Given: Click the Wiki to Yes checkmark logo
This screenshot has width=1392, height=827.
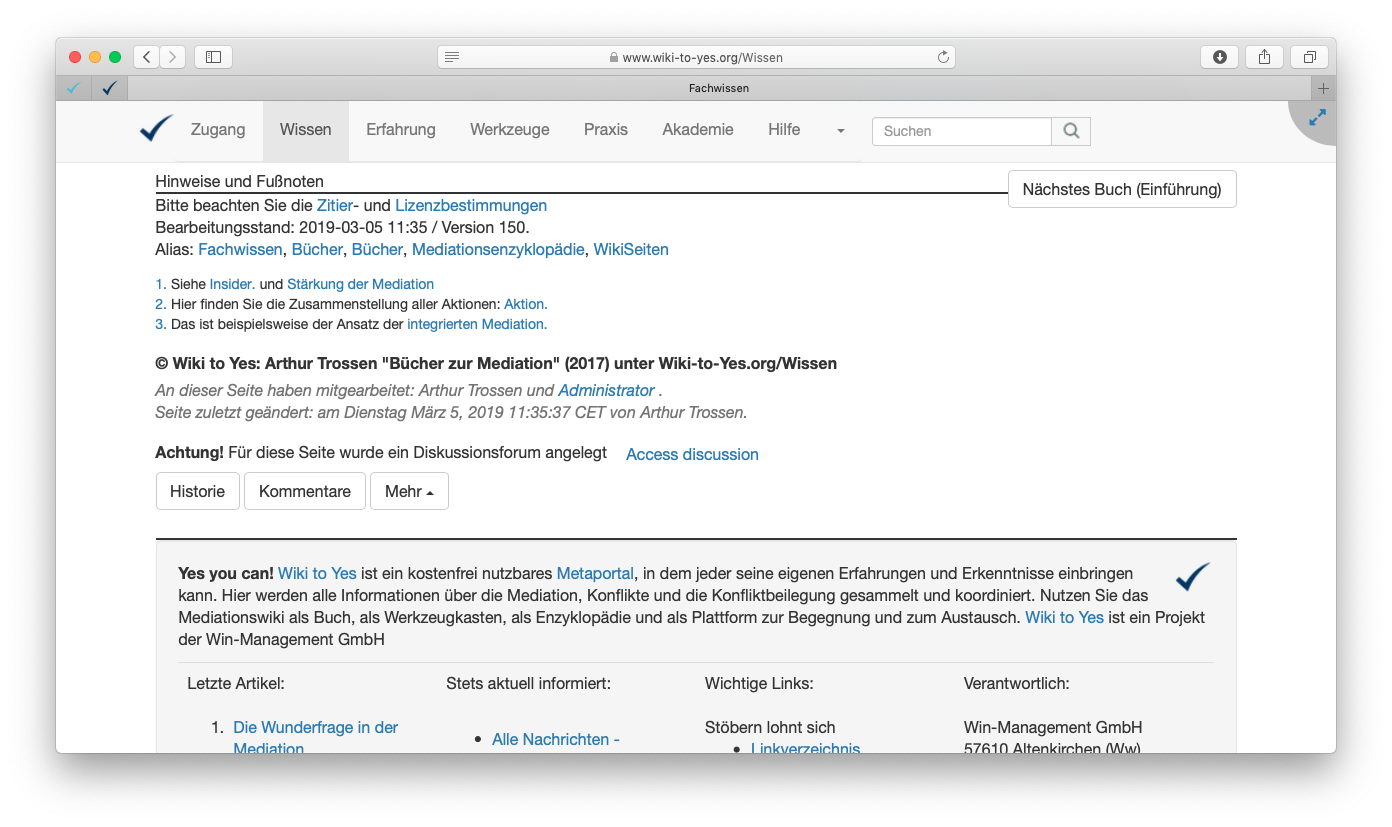Looking at the screenshot, I should click(156, 129).
